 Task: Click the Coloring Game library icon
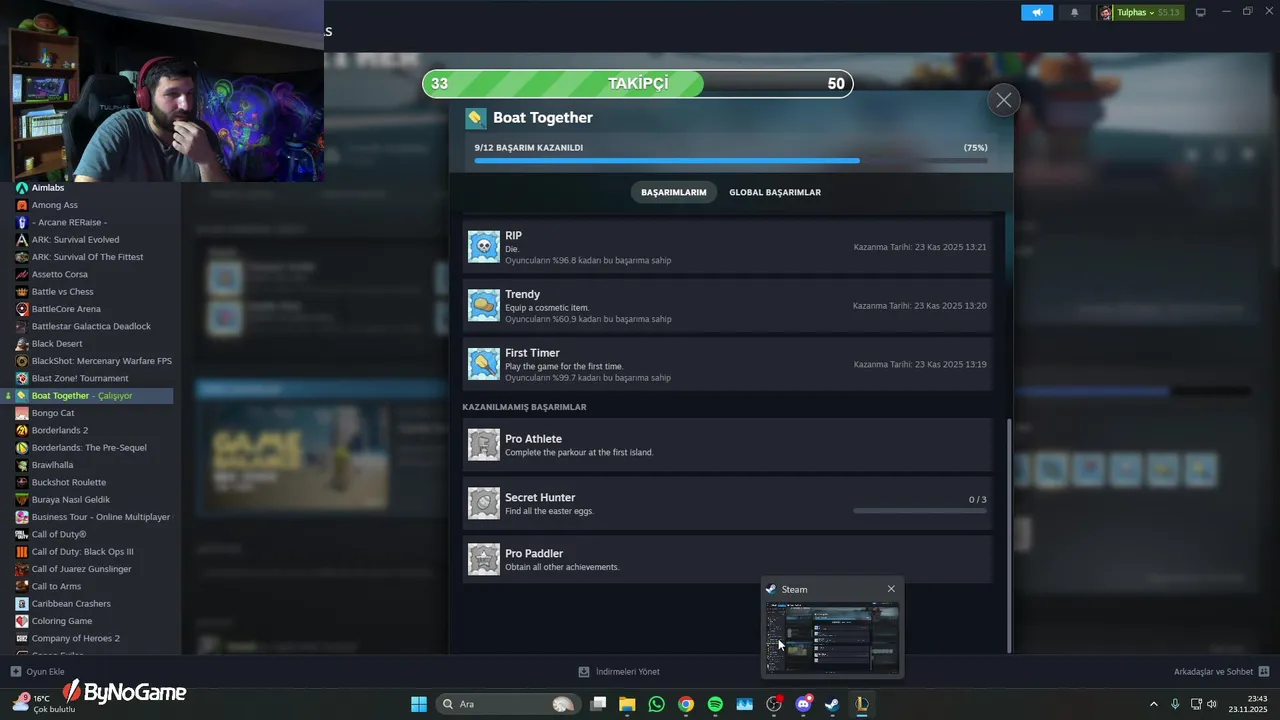pos(22,621)
